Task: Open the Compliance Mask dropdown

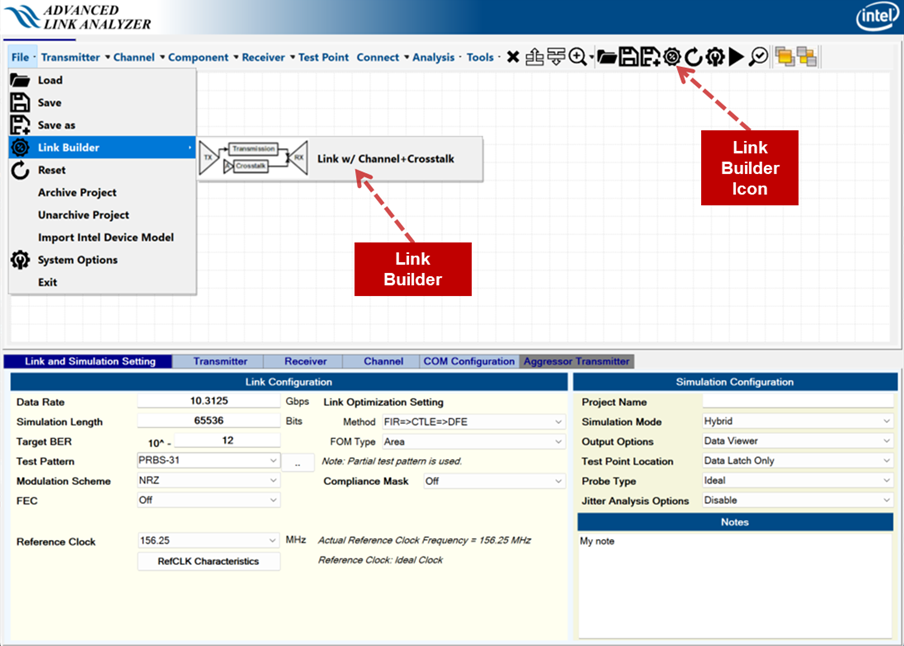Action: [495, 481]
